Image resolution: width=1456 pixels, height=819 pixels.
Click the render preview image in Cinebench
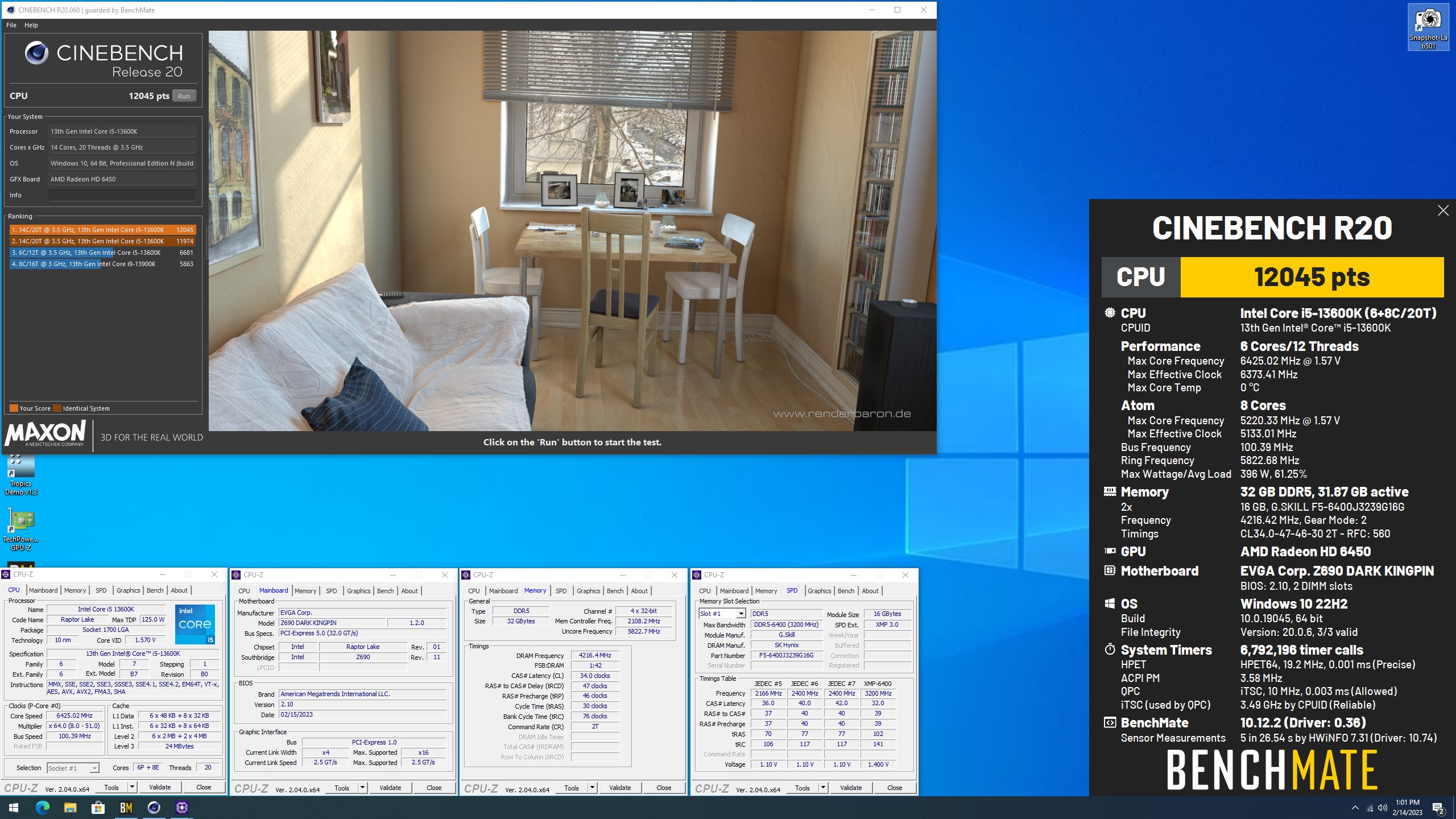coord(572,231)
